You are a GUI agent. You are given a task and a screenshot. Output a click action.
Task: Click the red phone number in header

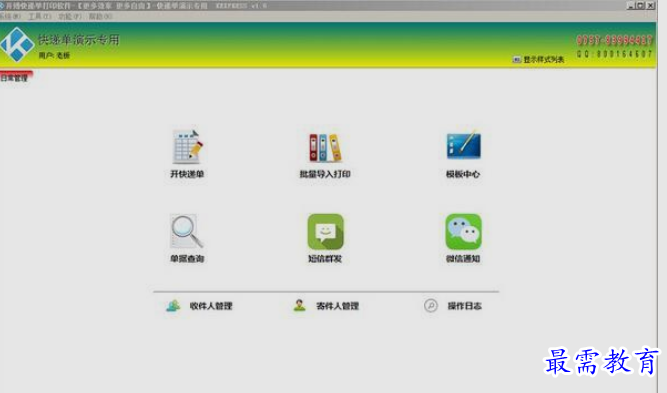(614, 40)
